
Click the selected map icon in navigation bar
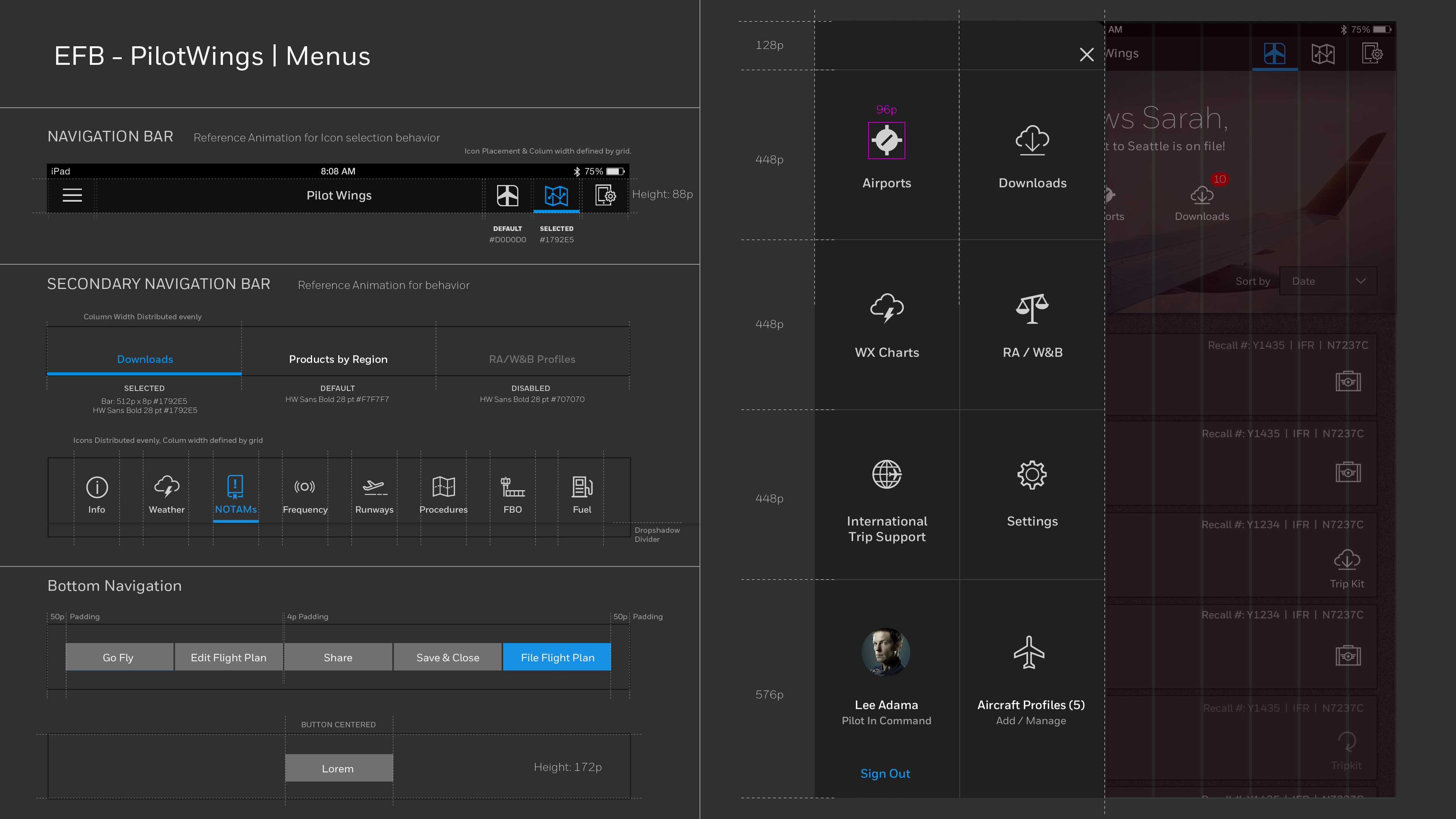click(555, 196)
